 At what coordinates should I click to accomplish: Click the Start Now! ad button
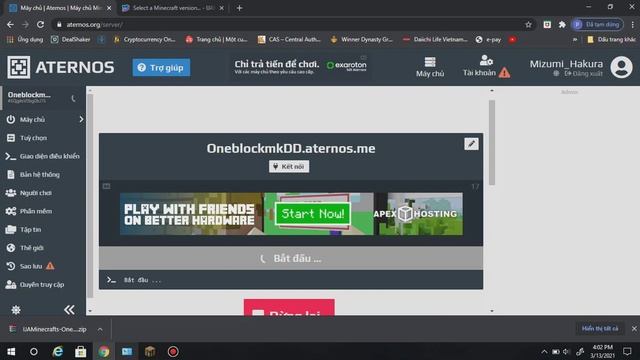(313, 213)
